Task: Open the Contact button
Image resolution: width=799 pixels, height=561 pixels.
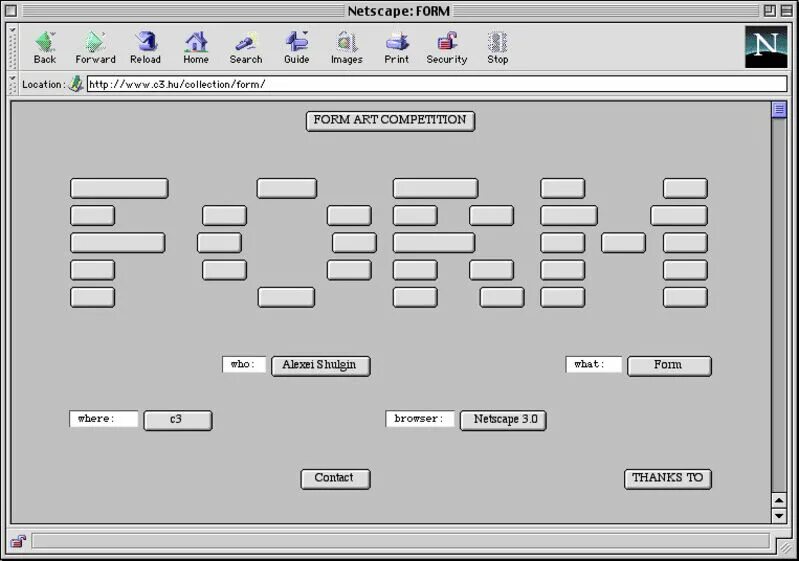Action: (x=335, y=479)
